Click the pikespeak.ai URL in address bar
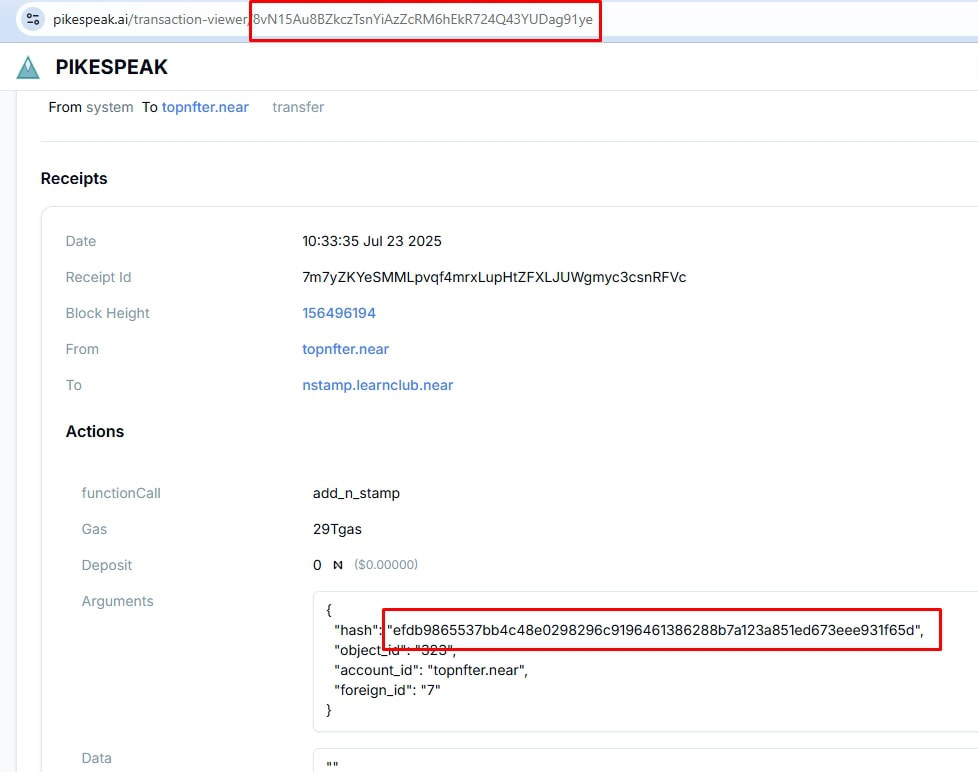This screenshot has height=772, width=978. (x=322, y=19)
